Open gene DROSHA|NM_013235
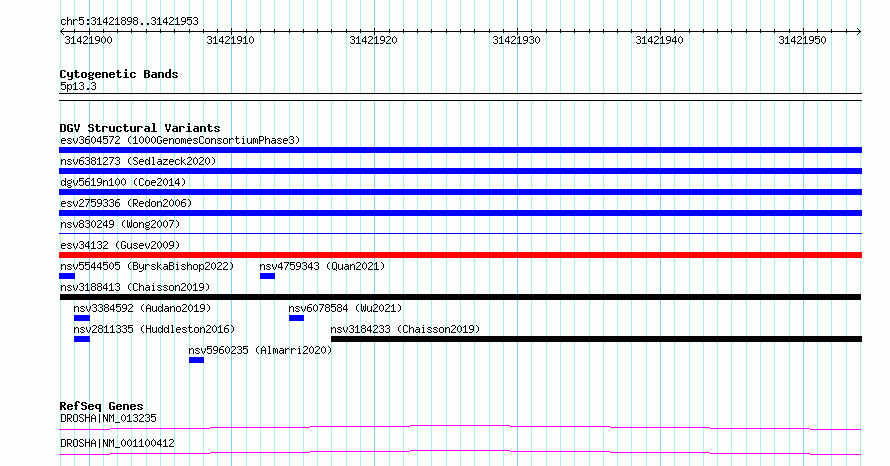The height and width of the screenshot is (466, 890). point(108,418)
